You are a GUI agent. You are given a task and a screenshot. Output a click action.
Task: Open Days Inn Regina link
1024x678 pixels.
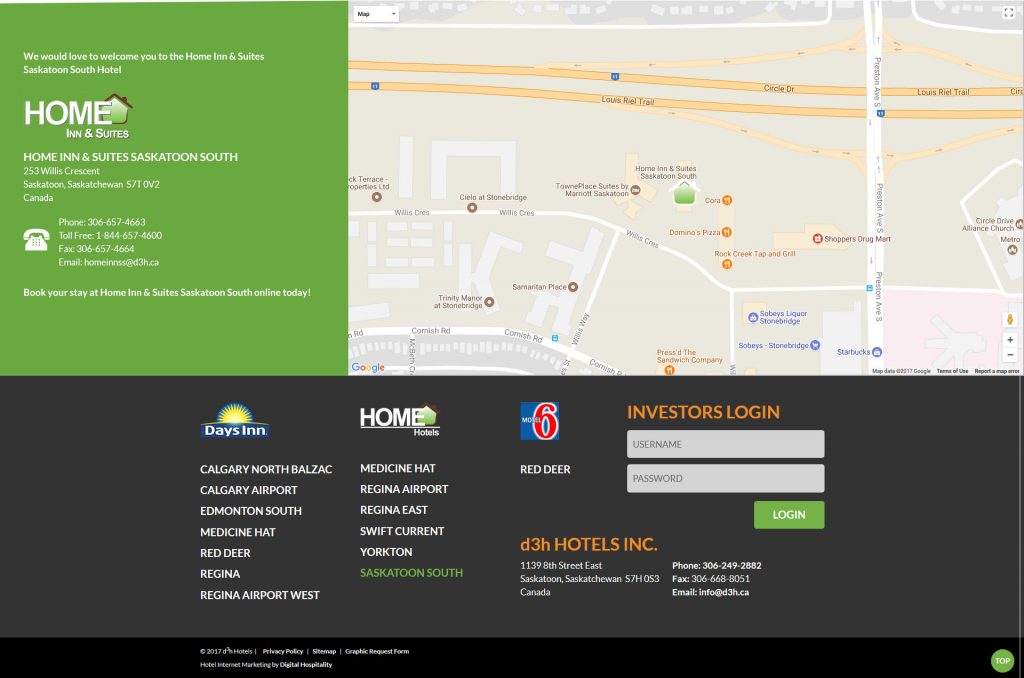click(x=220, y=574)
